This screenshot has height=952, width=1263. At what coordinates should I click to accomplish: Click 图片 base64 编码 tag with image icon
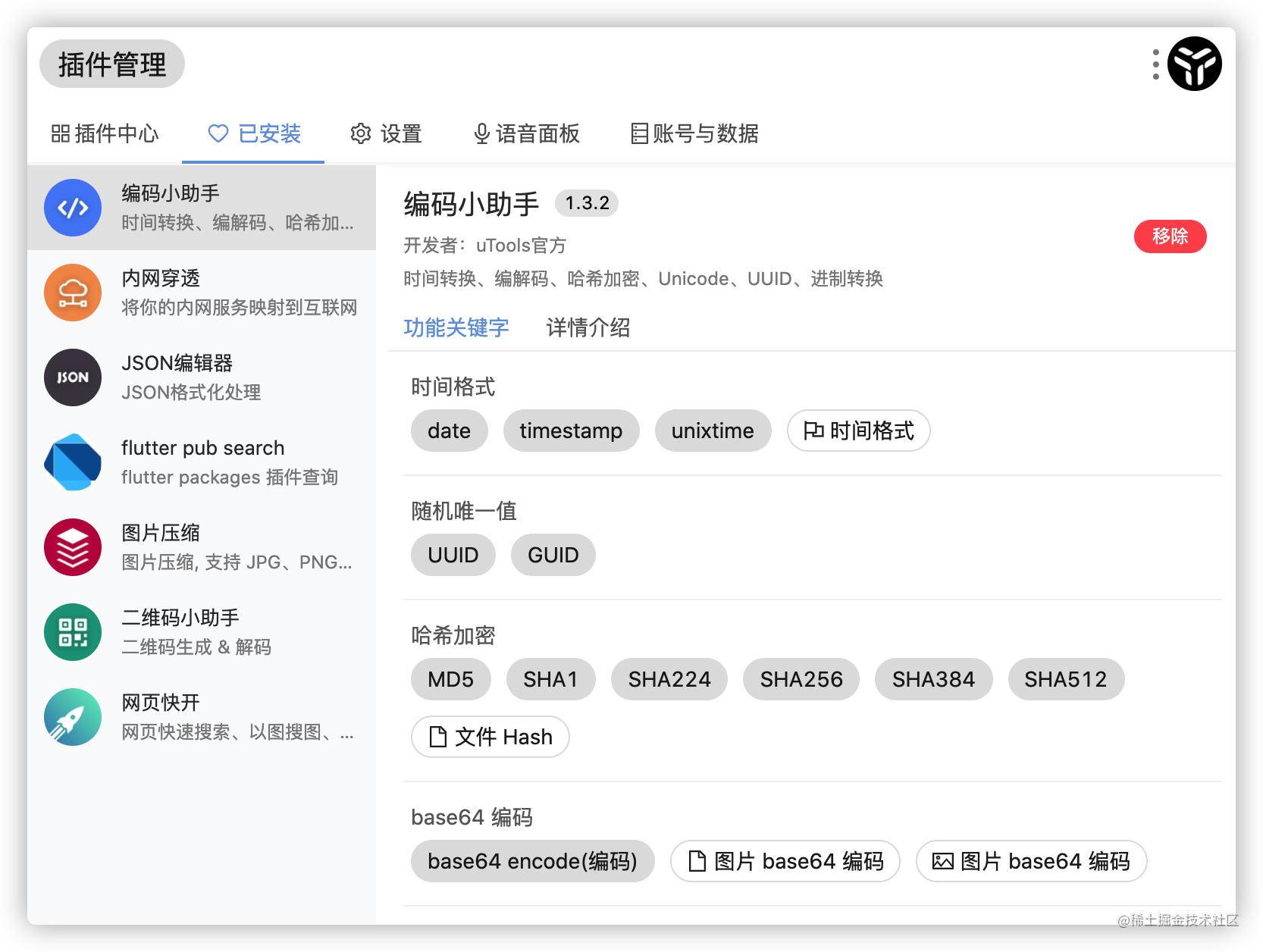[1031, 861]
